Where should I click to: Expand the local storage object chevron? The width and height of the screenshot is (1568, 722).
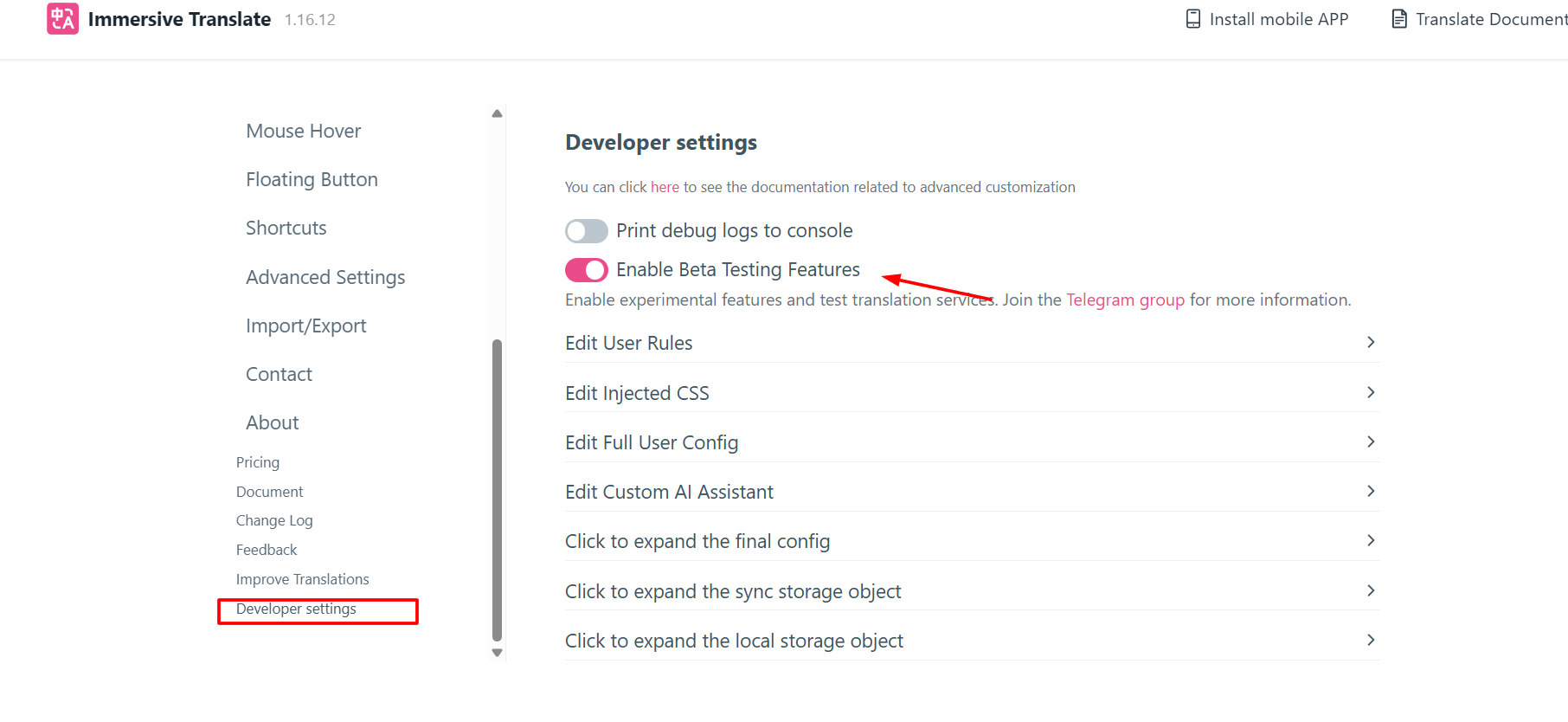1371,640
